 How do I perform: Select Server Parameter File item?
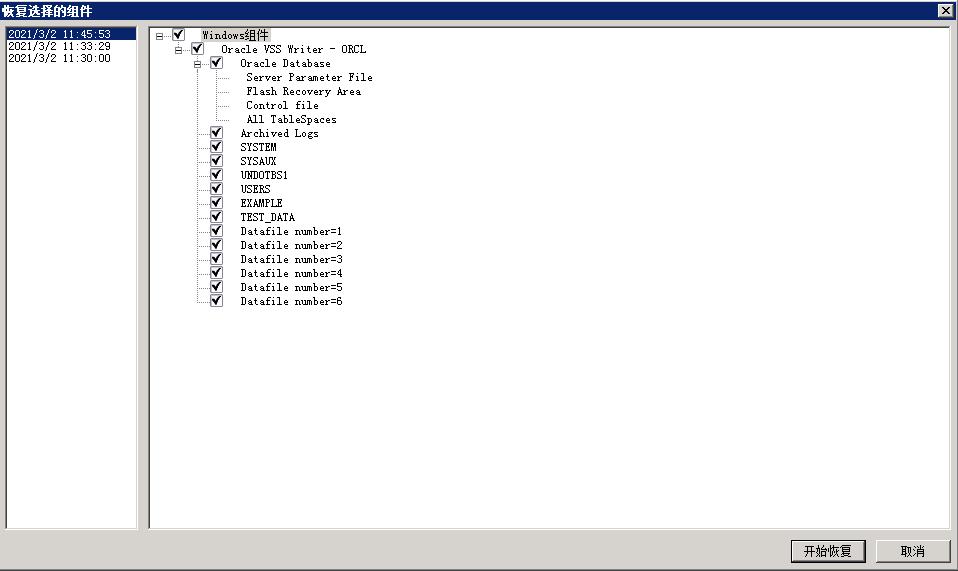pos(309,78)
